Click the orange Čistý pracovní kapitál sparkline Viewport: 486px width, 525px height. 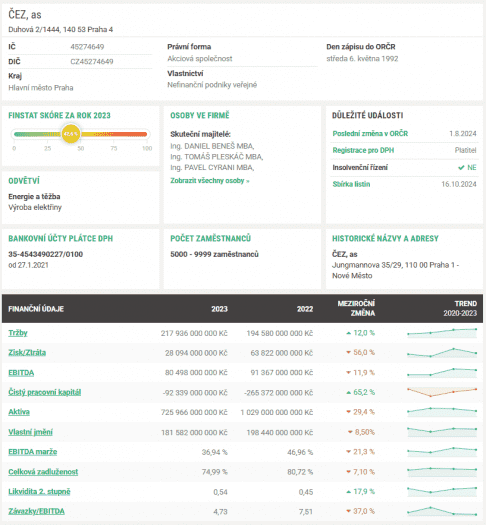442,392
